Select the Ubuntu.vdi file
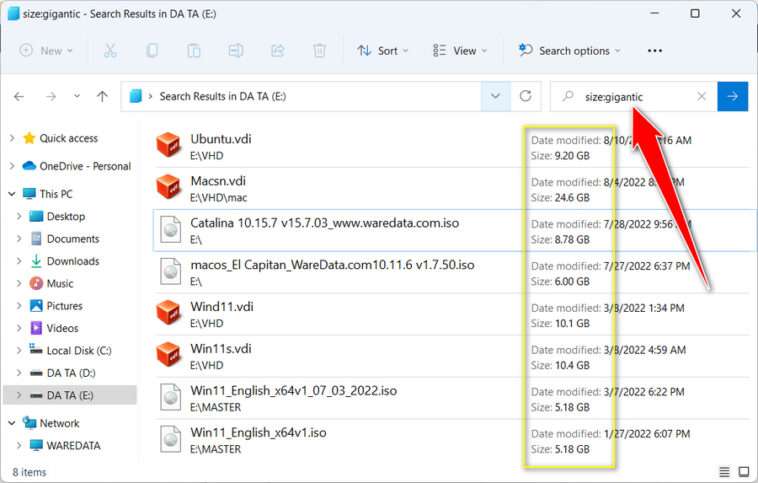This screenshot has width=758, height=483. coord(452,146)
